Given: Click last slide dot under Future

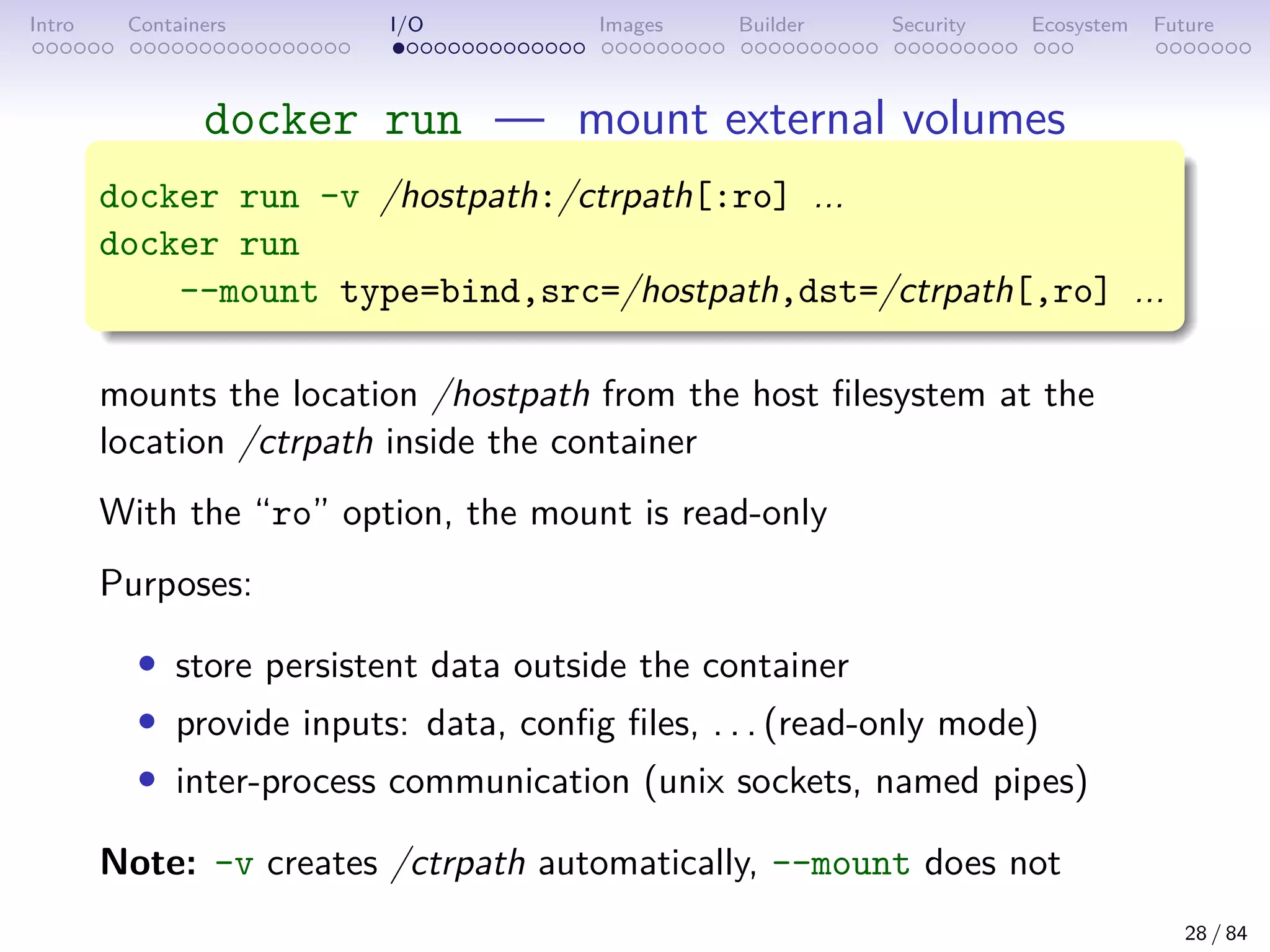Looking at the screenshot, I should 1245,48.
